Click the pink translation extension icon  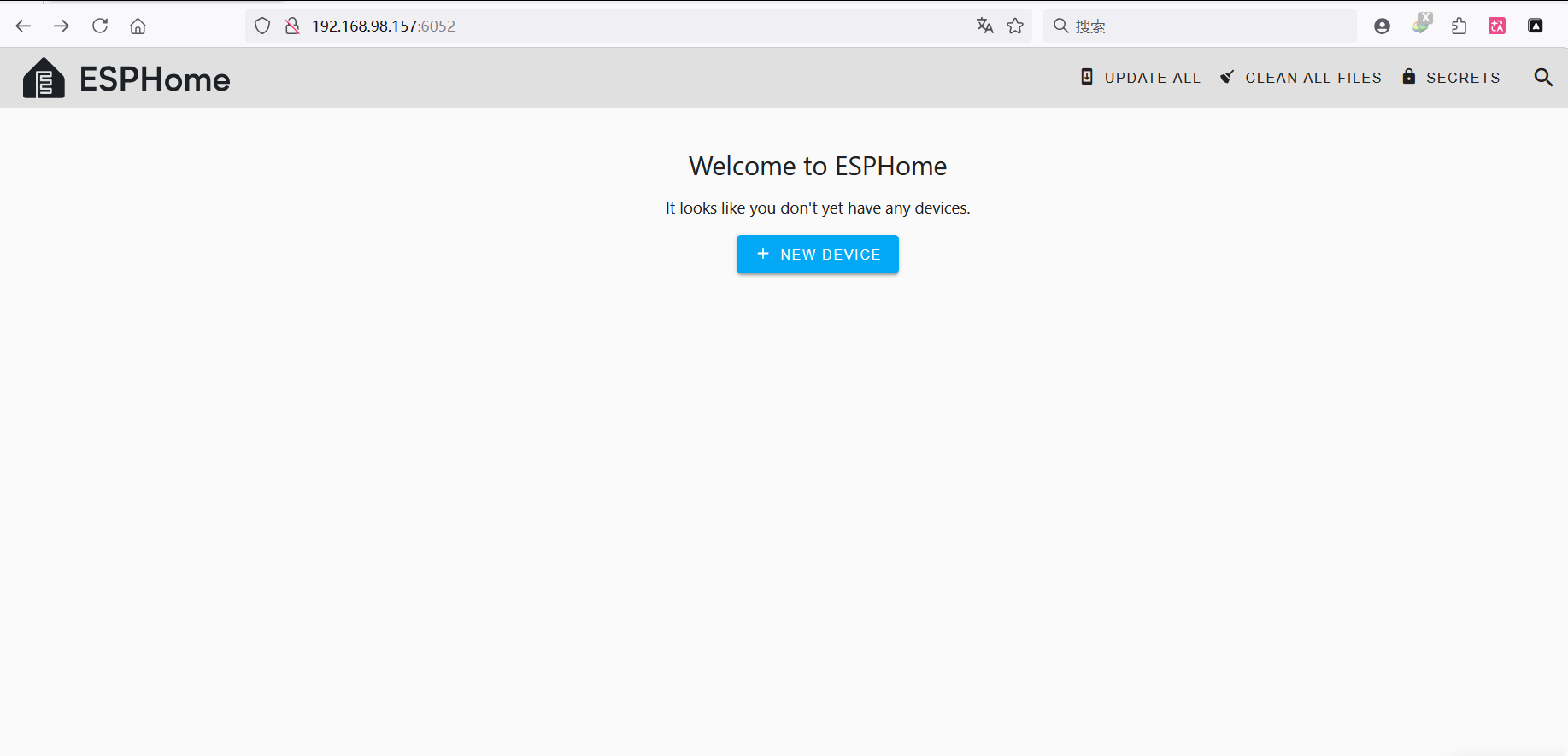[x=1497, y=26]
